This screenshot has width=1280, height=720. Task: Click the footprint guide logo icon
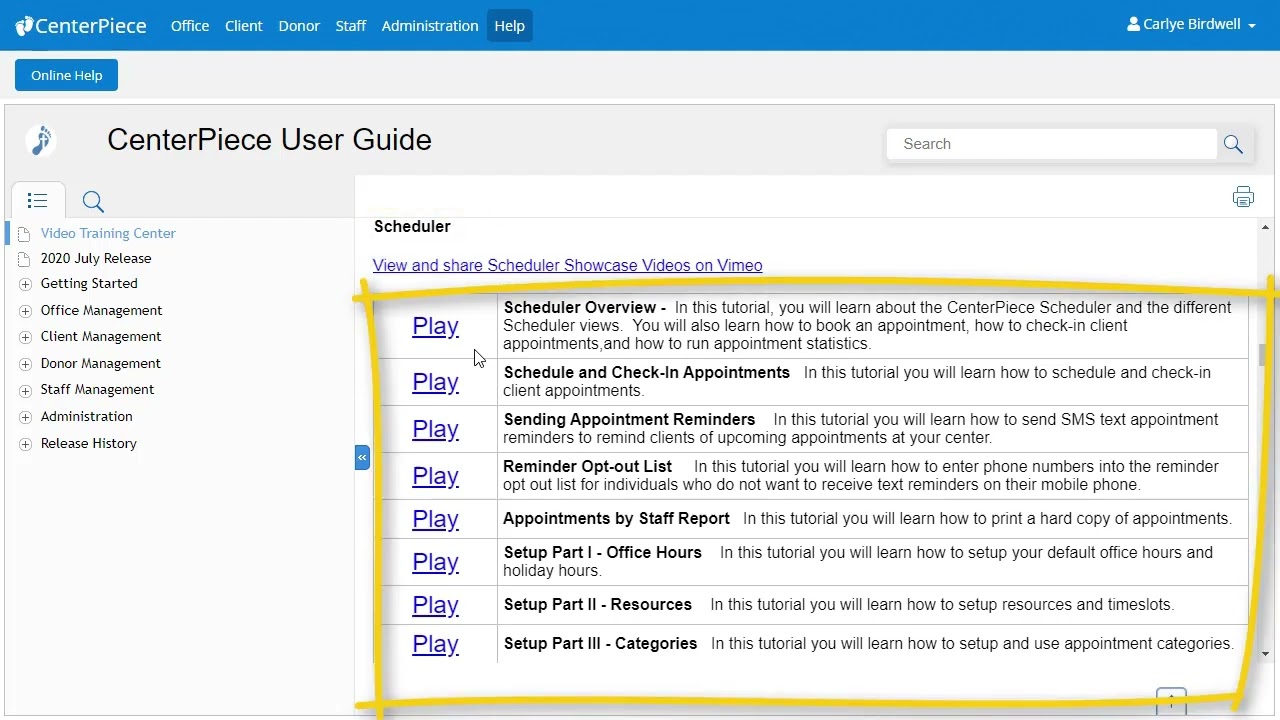[x=41, y=141]
